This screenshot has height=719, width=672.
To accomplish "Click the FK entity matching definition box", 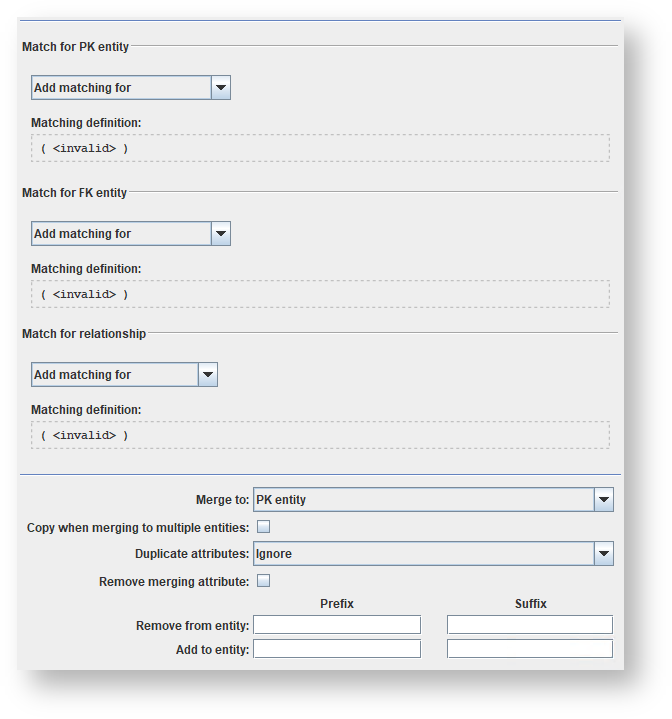I will [x=320, y=295].
